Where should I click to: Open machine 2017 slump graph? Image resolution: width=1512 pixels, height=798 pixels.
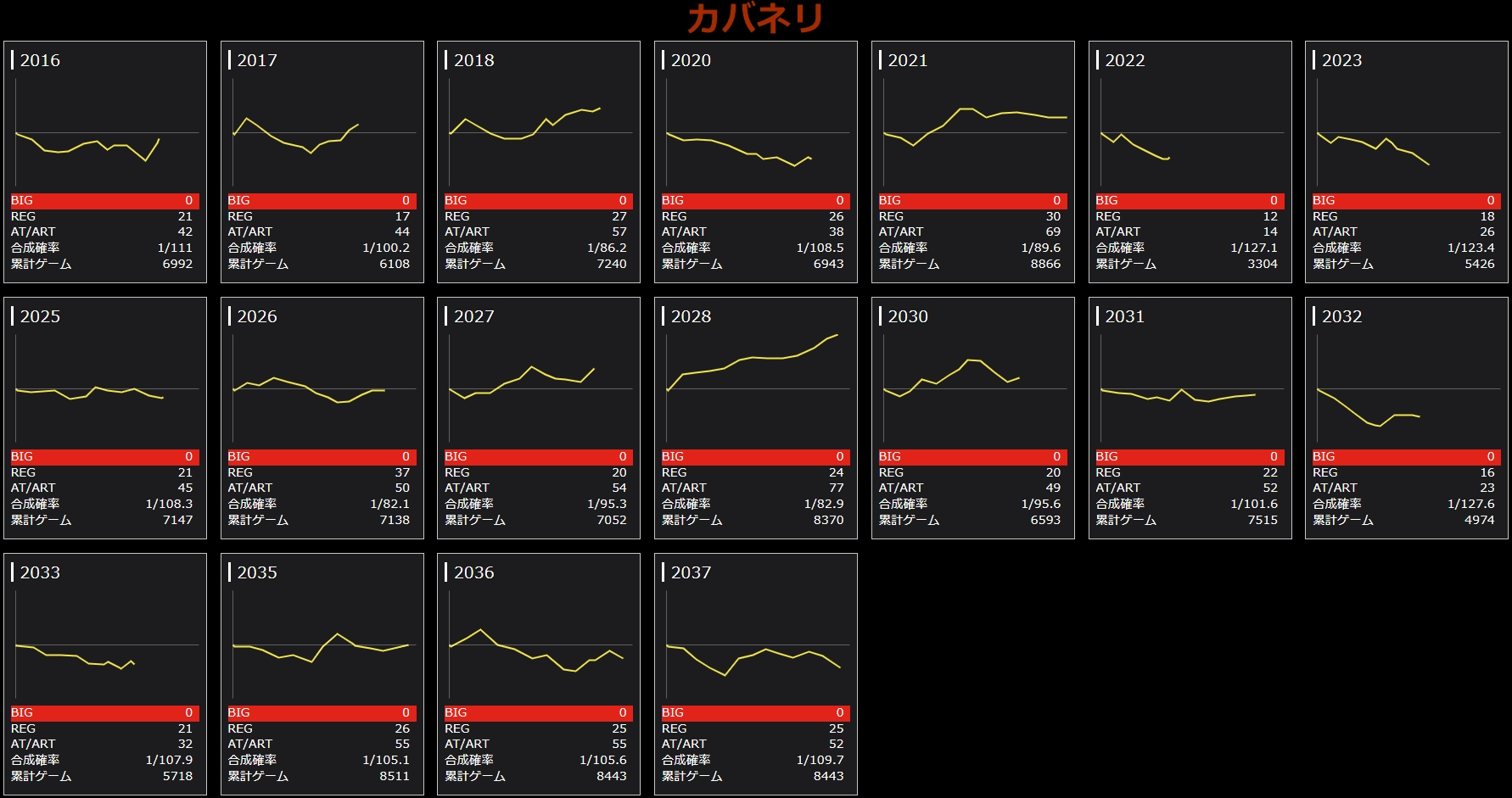pyautogui.click(x=324, y=132)
